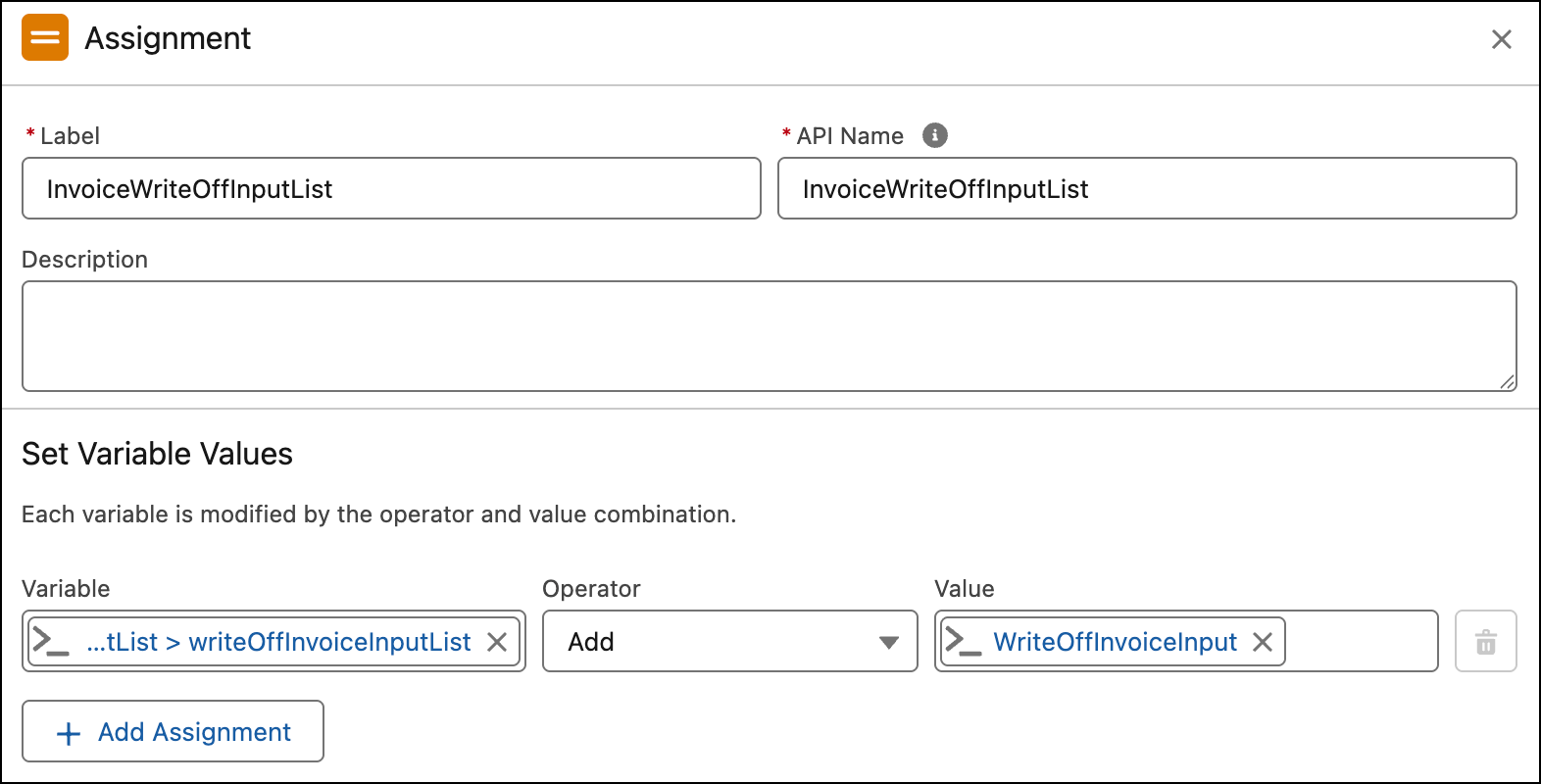Click the Variable column label

66,588
